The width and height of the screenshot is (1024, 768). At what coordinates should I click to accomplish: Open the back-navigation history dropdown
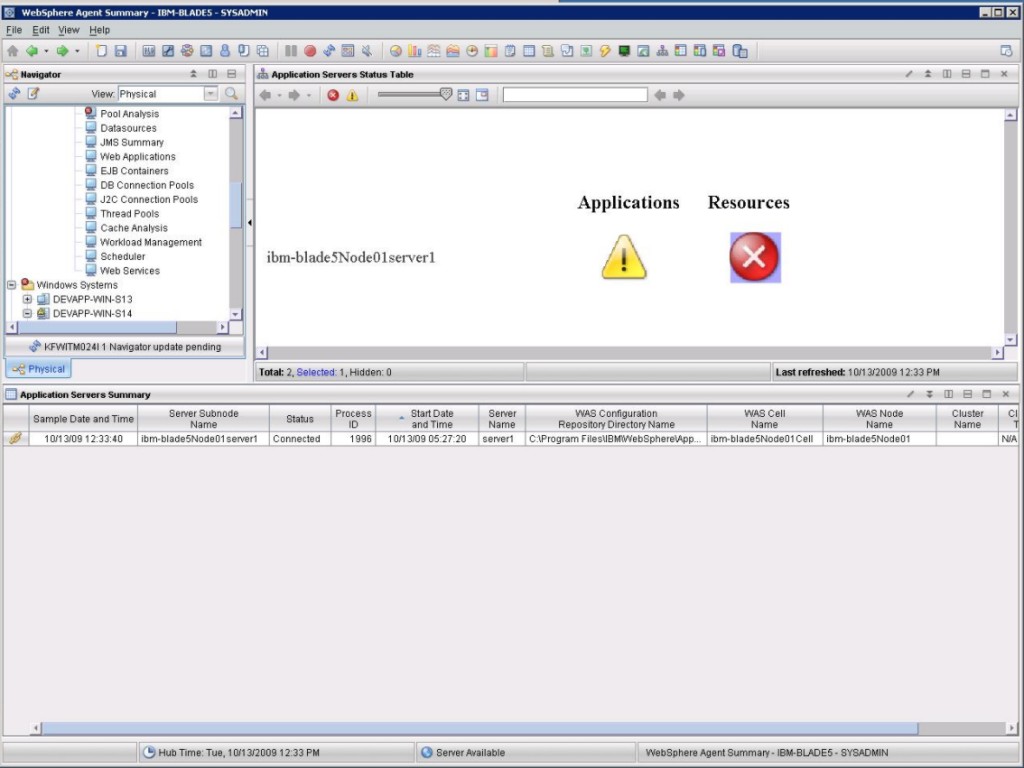(x=44, y=50)
